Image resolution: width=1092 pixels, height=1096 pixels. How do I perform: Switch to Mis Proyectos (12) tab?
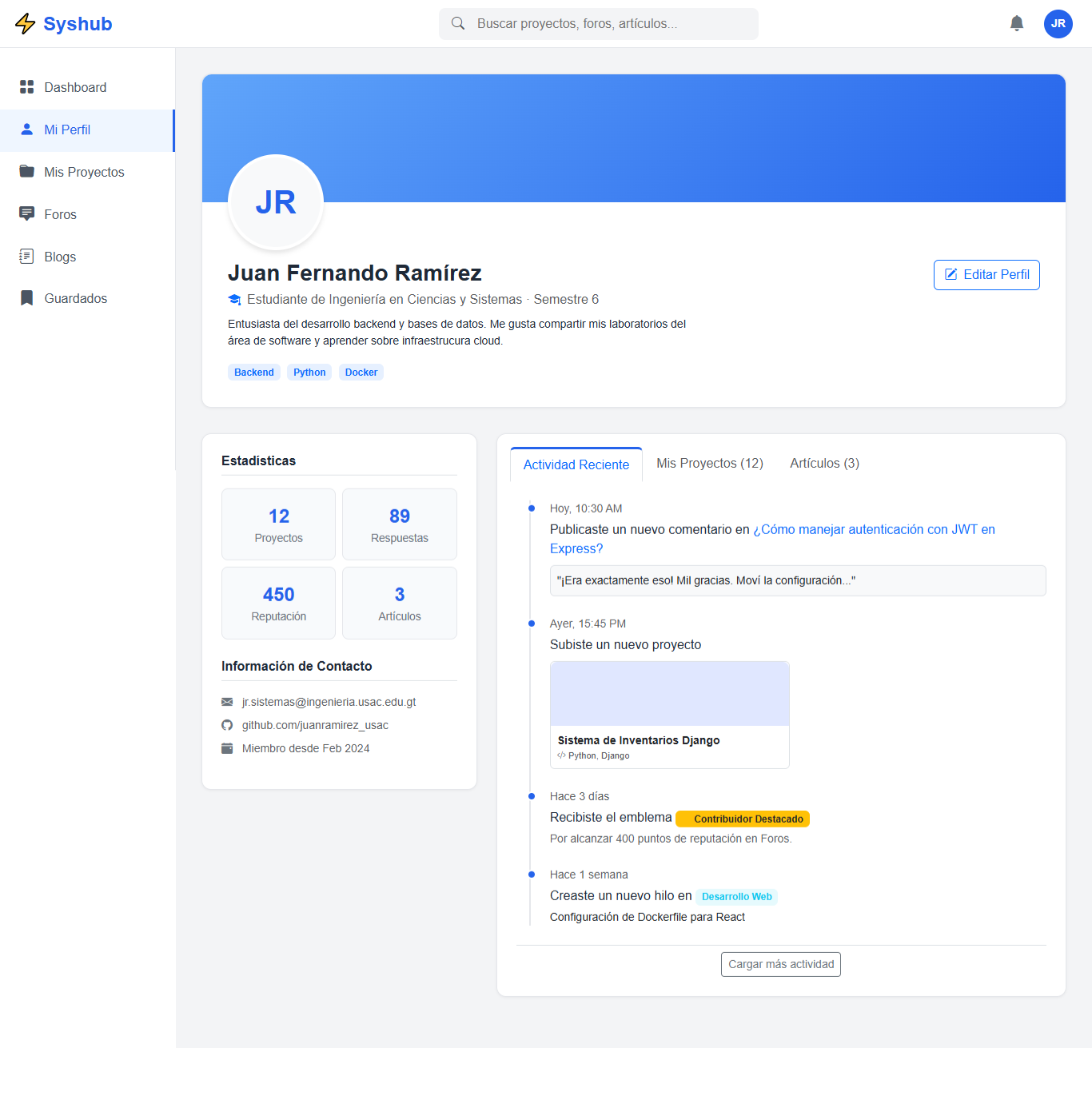click(709, 464)
